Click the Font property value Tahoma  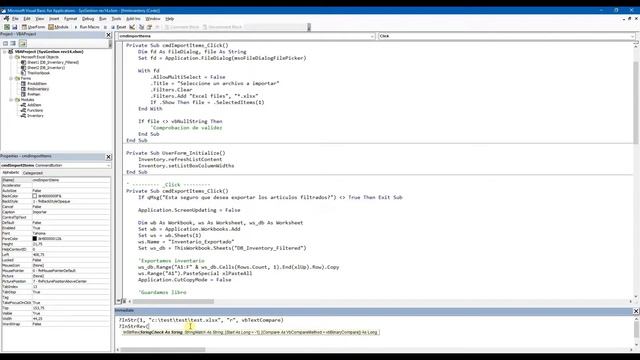click(71, 233)
